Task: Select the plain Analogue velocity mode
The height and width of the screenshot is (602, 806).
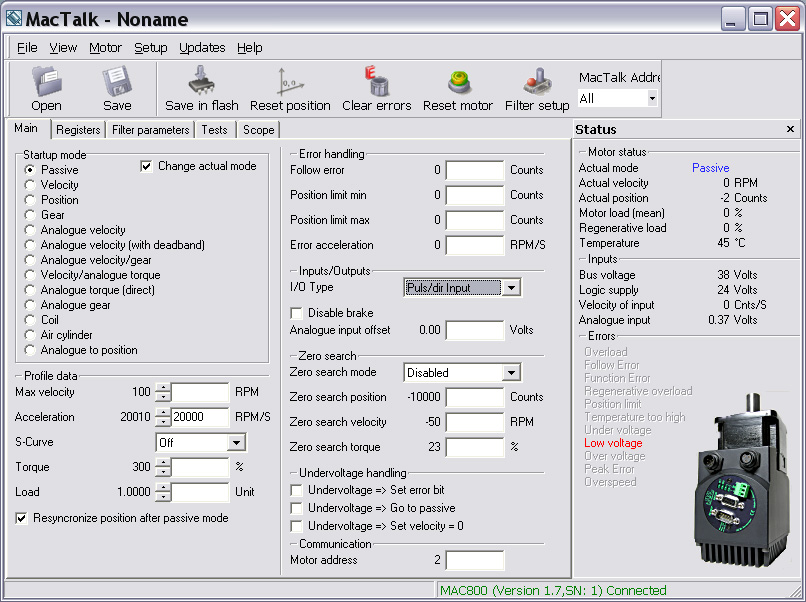Action: [30, 230]
